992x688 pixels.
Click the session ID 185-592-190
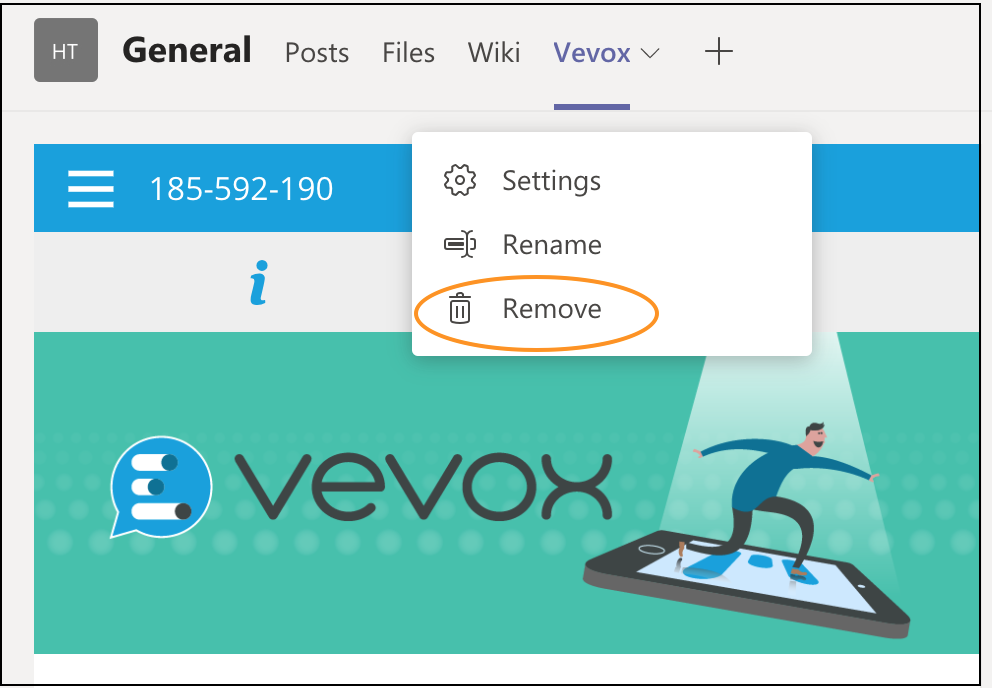241,188
